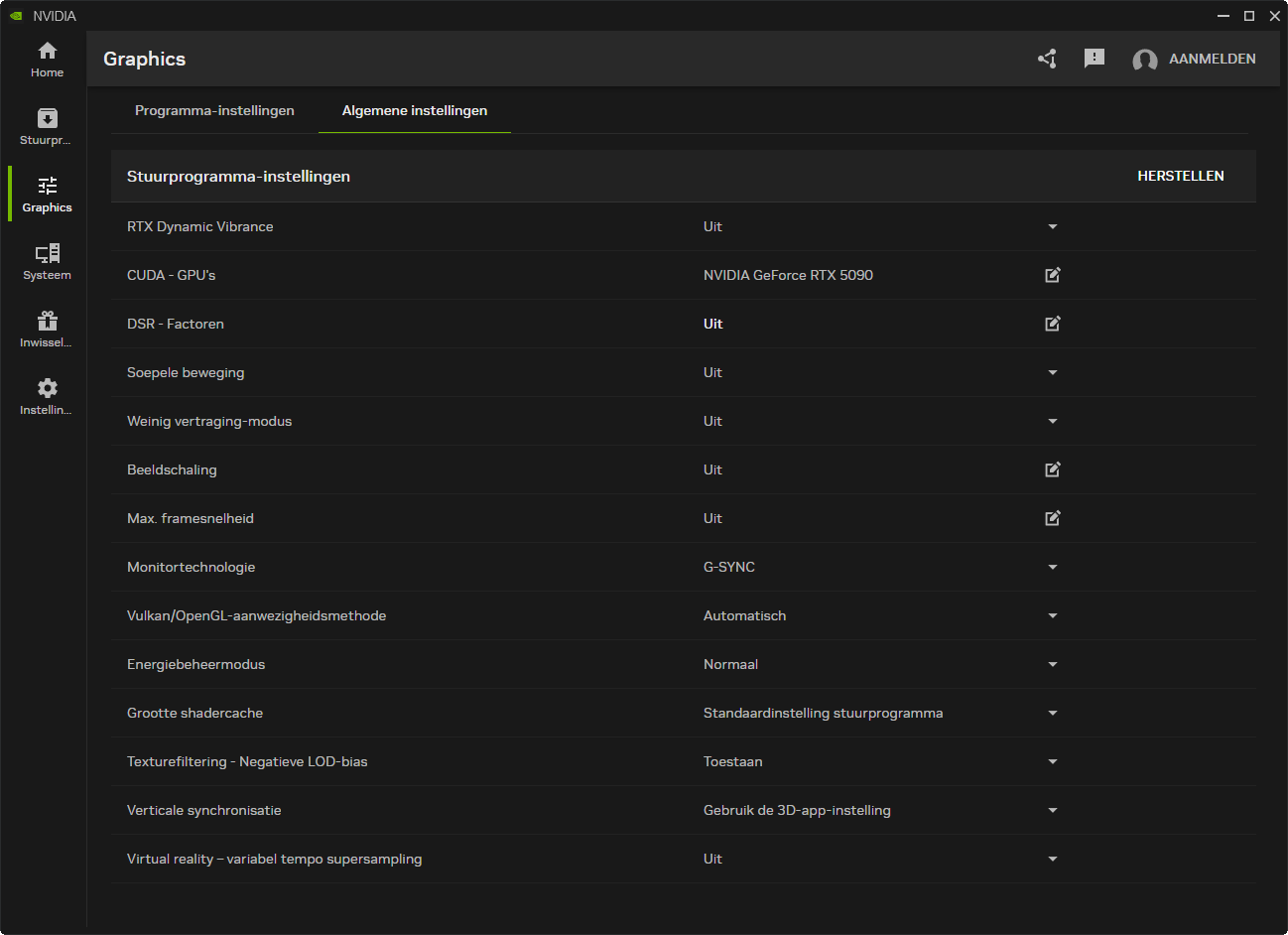Open the Verticale synchronisatie dropdown
This screenshot has height=935, width=1288.
click(x=1053, y=810)
